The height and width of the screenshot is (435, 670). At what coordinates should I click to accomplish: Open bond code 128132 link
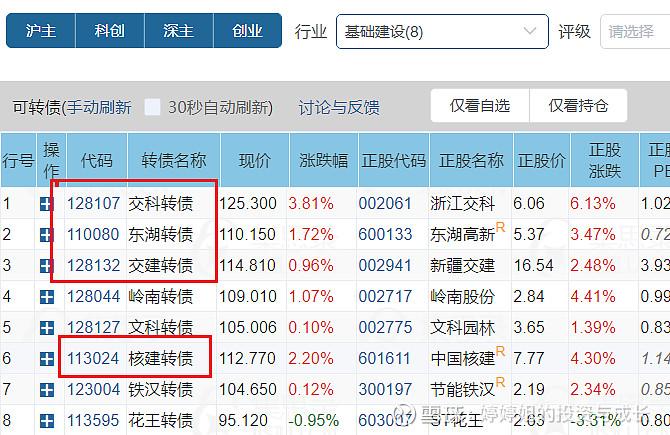93,265
